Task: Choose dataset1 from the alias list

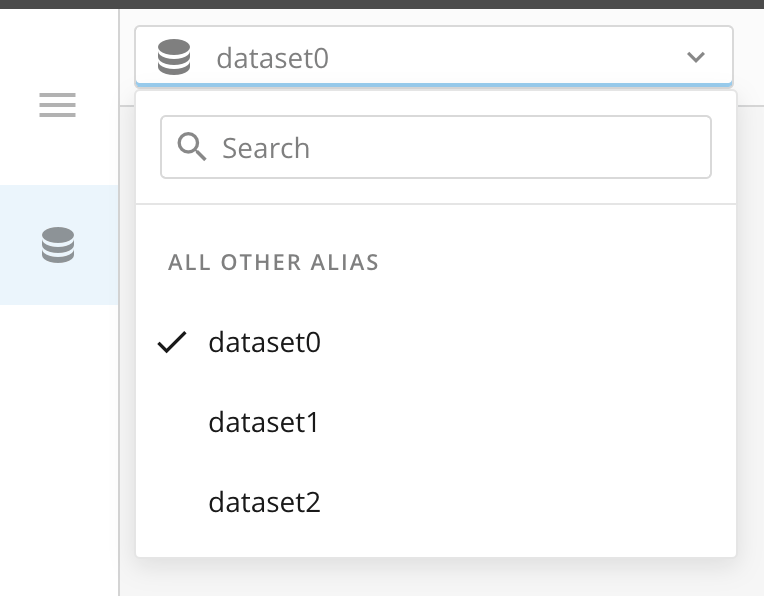Action: 436,422
